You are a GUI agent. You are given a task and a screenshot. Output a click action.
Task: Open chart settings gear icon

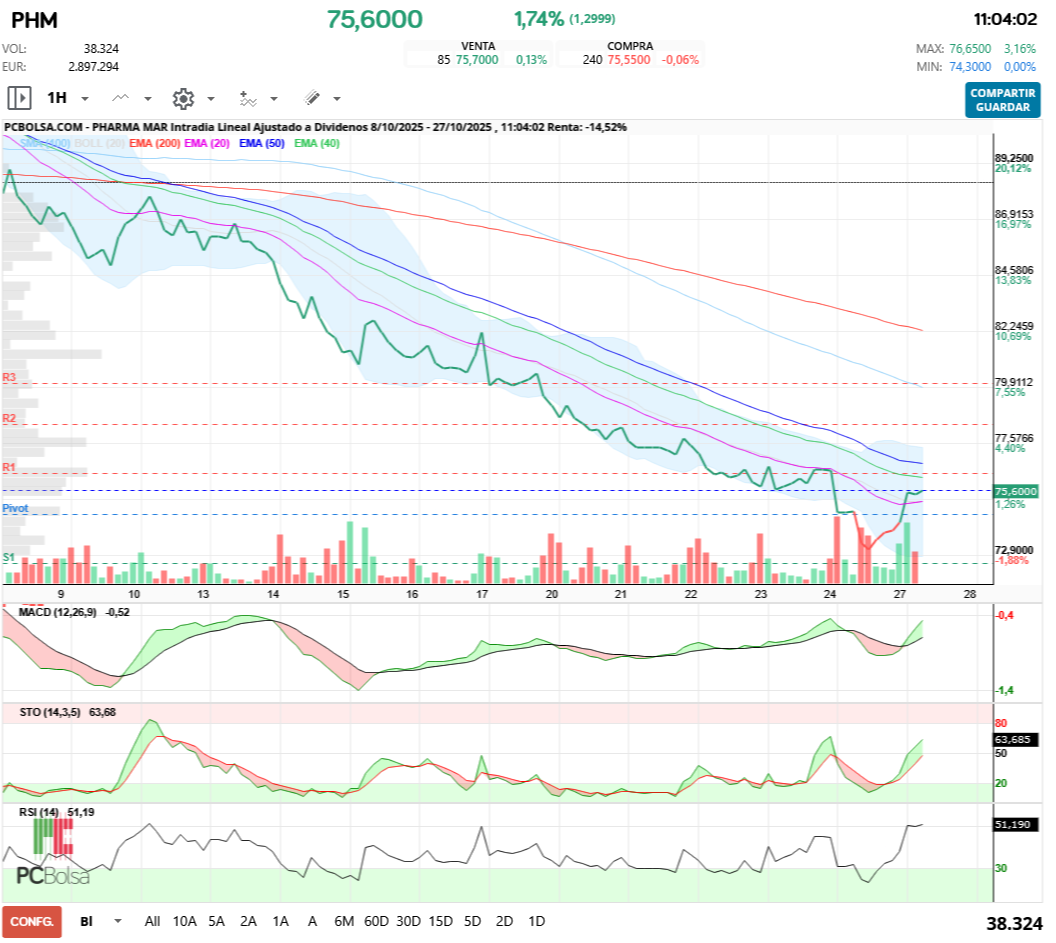[x=182, y=98]
